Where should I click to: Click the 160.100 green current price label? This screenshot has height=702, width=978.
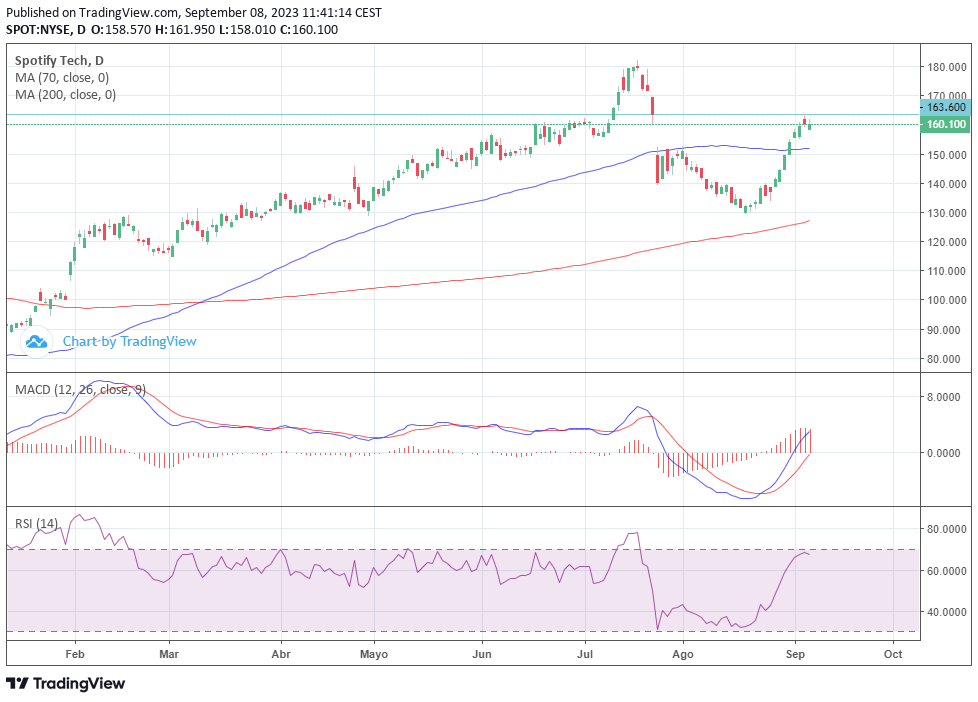click(x=946, y=124)
